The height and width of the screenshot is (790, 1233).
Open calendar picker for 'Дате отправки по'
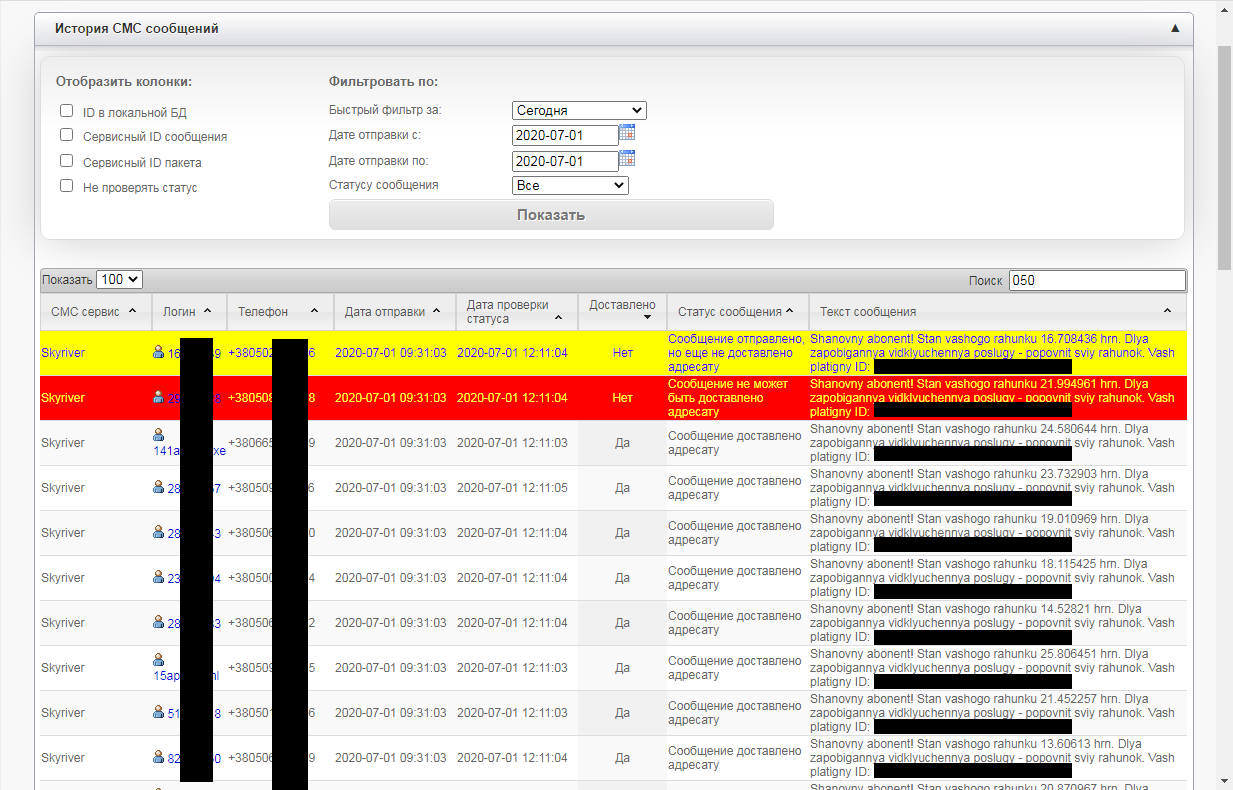pyautogui.click(x=627, y=159)
